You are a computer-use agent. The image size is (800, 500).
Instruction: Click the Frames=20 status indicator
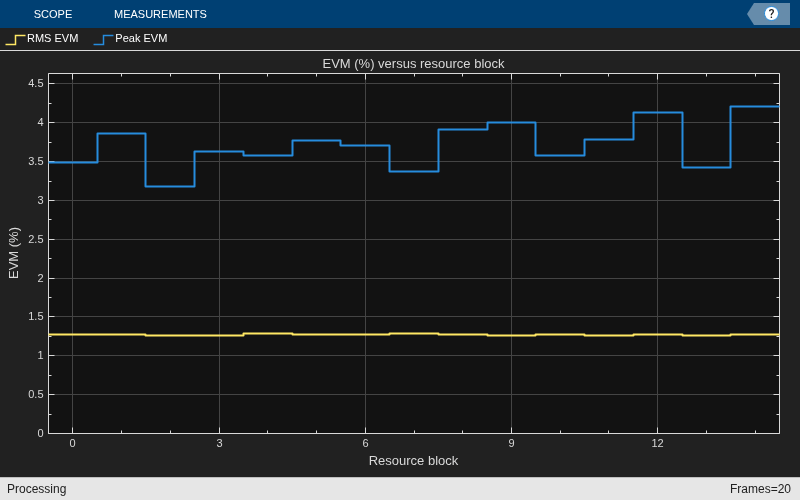coord(760,489)
